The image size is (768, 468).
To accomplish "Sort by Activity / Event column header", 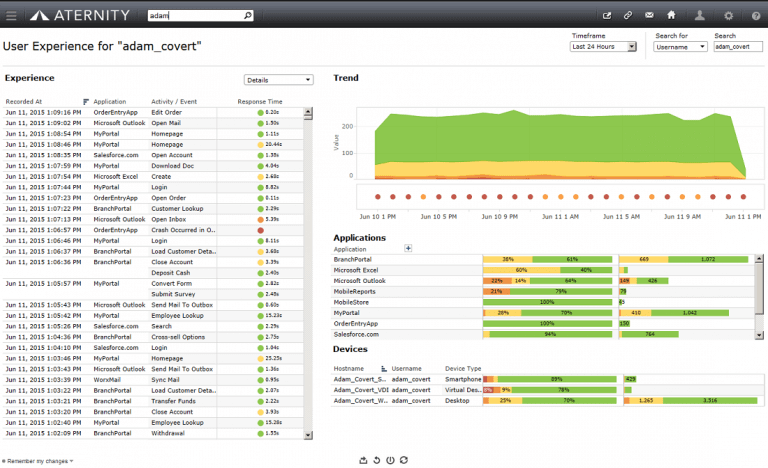I will (x=174, y=102).
